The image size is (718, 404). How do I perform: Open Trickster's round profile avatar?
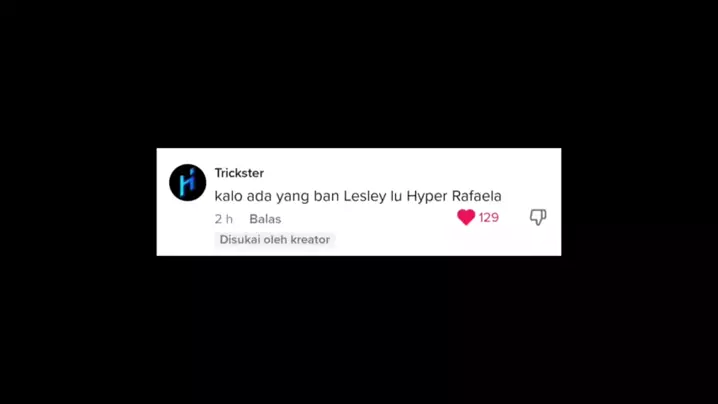tap(188, 182)
